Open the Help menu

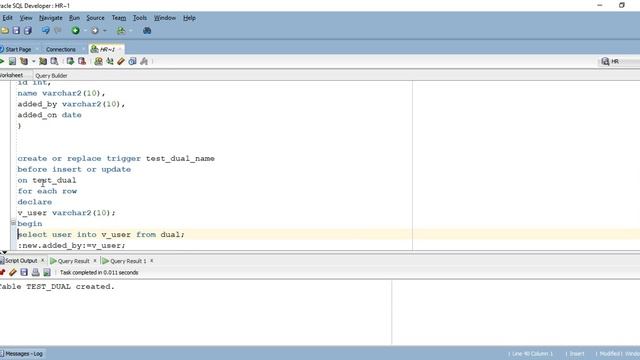(x=189, y=18)
